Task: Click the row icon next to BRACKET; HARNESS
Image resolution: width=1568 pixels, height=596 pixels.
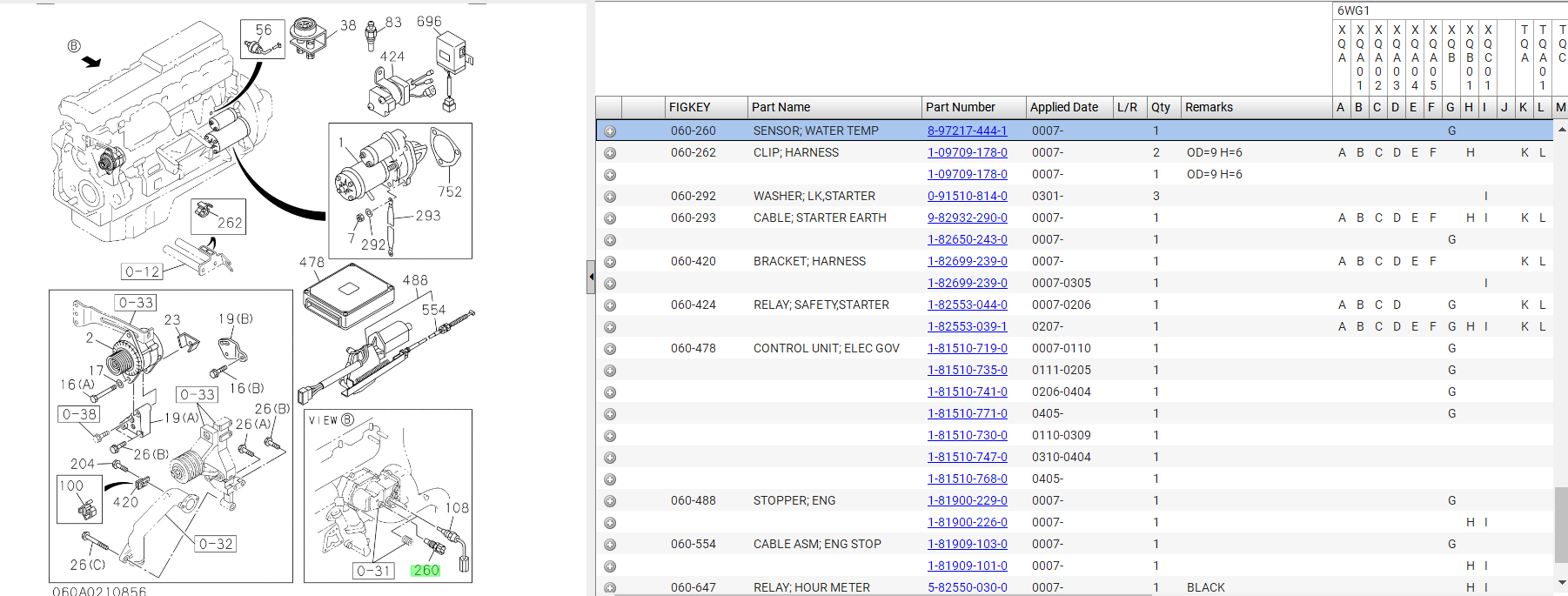Action: [x=610, y=262]
